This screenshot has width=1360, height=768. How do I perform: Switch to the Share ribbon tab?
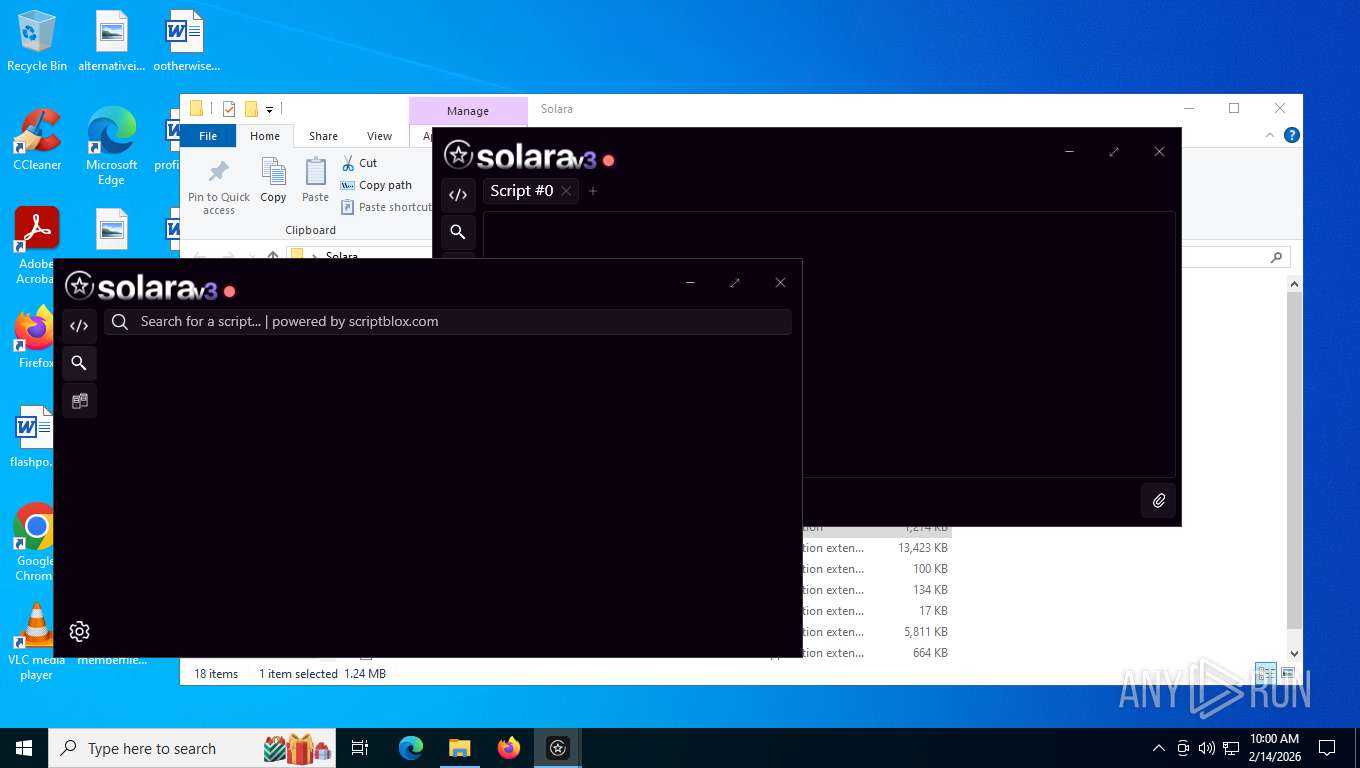tap(323, 136)
